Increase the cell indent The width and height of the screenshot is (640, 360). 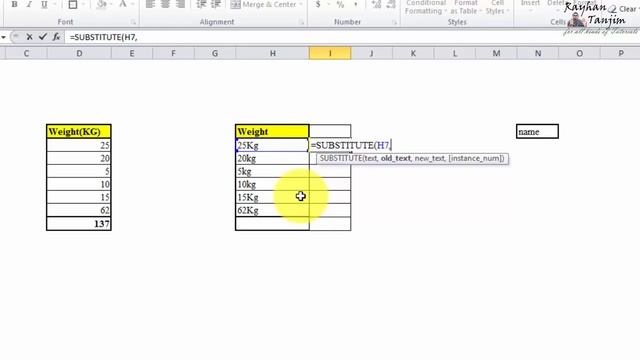(x=216, y=4)
